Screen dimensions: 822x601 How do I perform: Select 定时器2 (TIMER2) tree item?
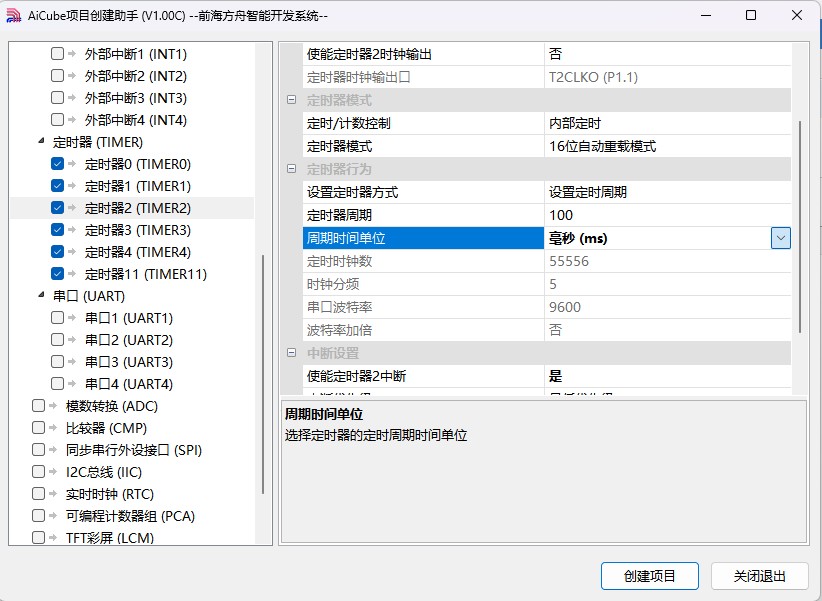click(x=137, y=208)
